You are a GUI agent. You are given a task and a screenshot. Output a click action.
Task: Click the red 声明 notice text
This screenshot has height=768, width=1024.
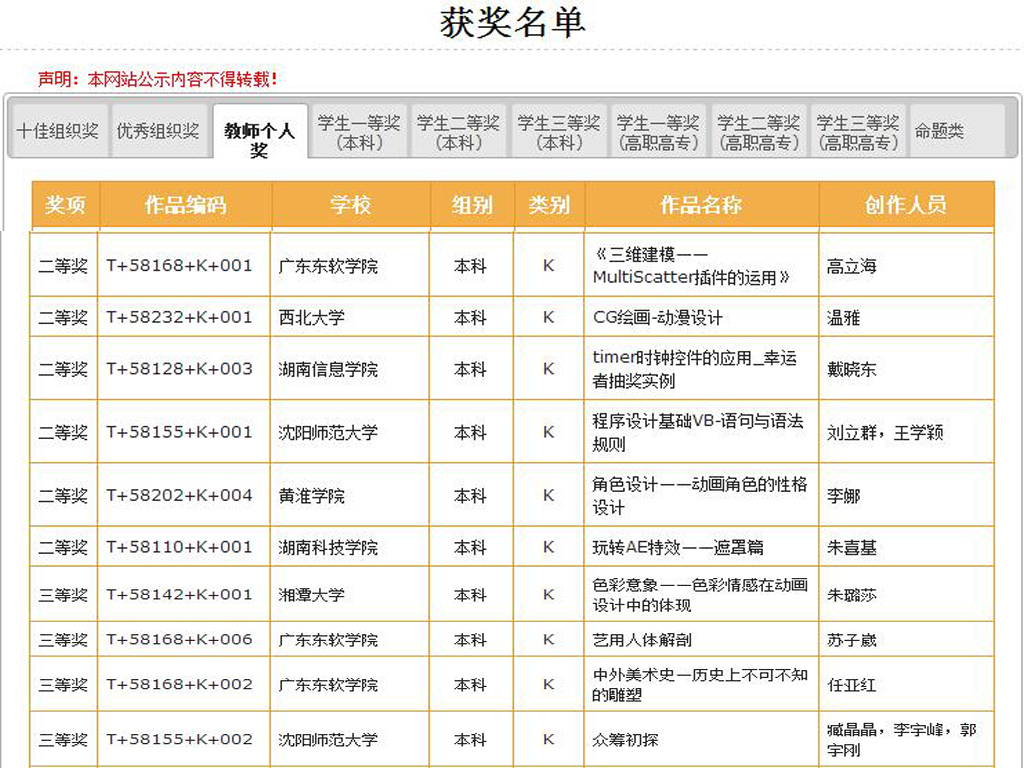[158, 79]
